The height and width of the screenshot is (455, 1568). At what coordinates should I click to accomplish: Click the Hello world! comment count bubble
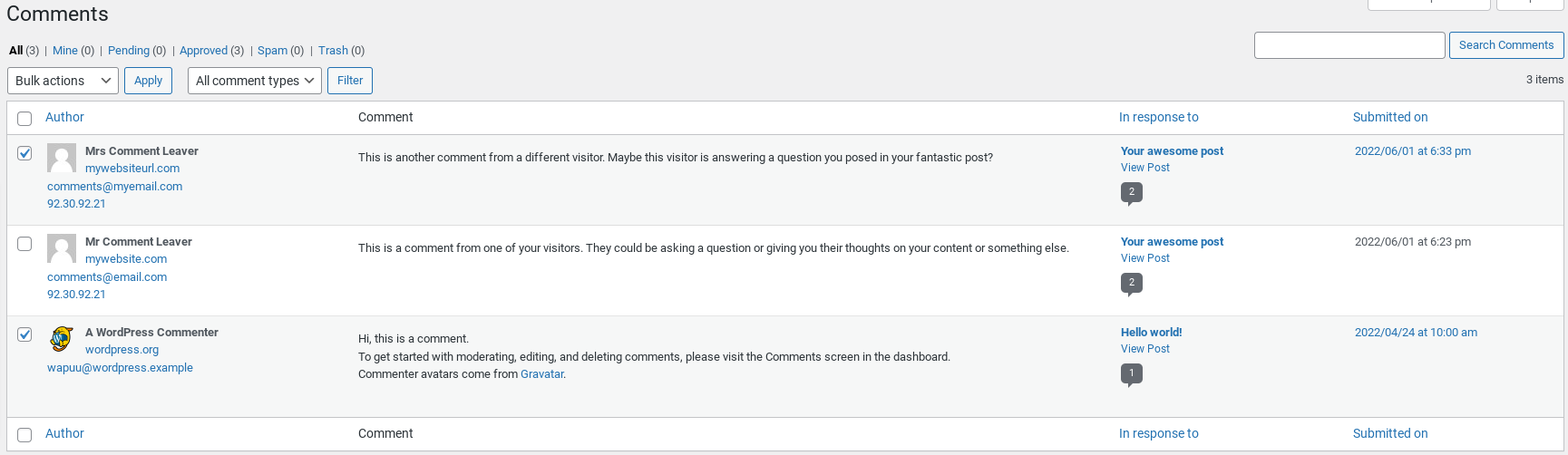tap(1131, 373)
